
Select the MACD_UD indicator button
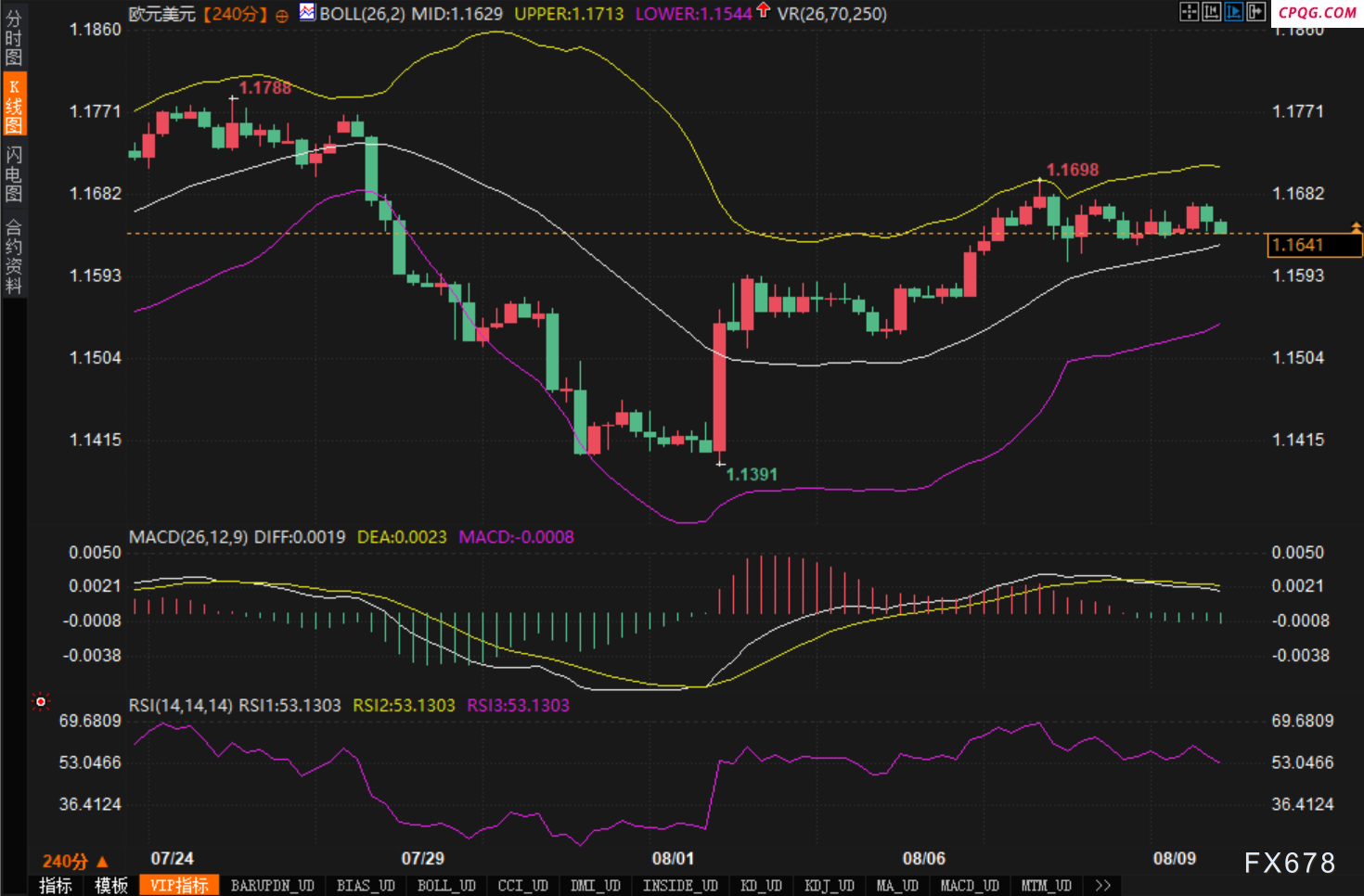970,886
